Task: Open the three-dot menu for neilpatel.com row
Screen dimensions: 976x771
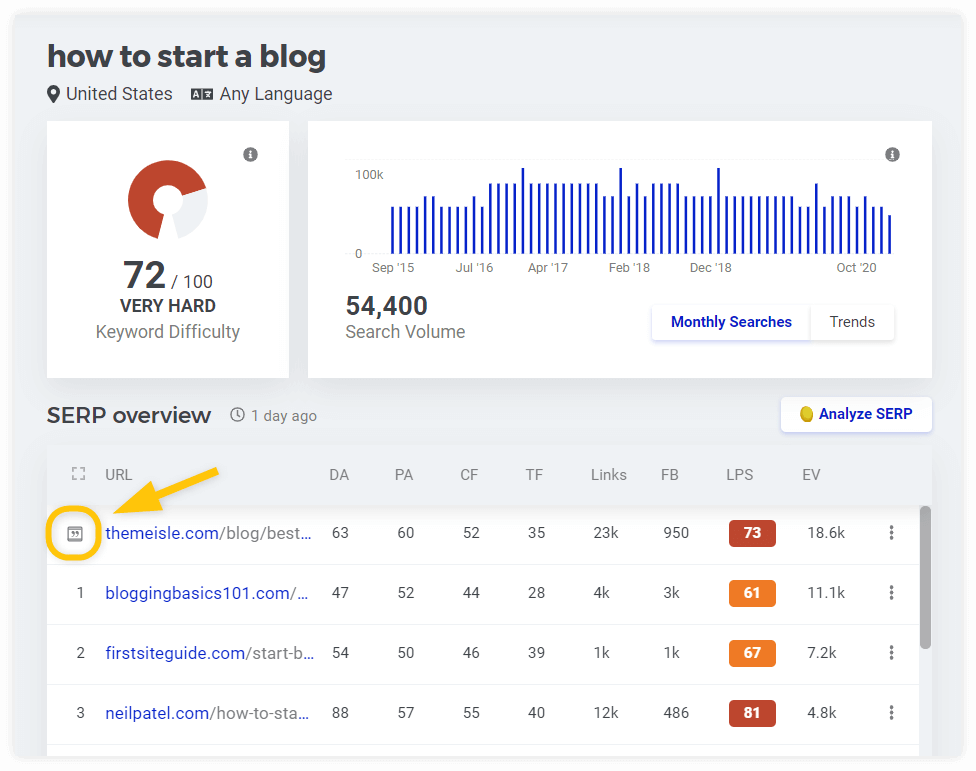Action: (891, 713)
